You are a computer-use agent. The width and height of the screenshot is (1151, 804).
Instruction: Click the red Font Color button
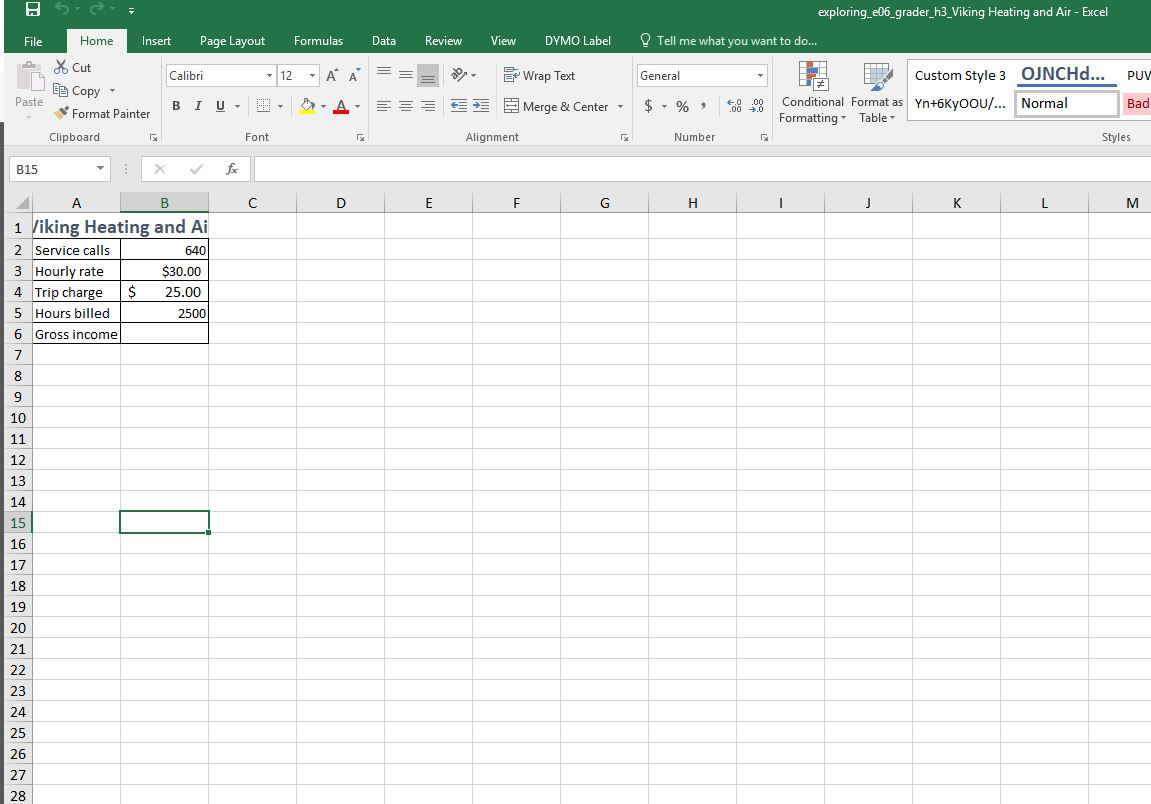(341, 106)
